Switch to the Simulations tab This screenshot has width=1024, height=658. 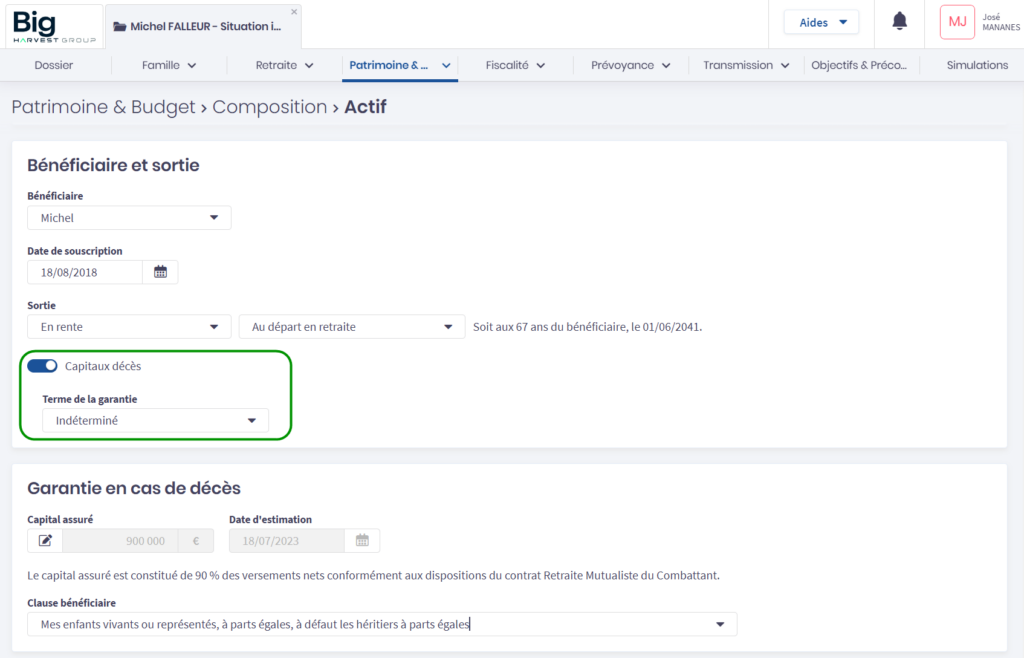point(977,65)
